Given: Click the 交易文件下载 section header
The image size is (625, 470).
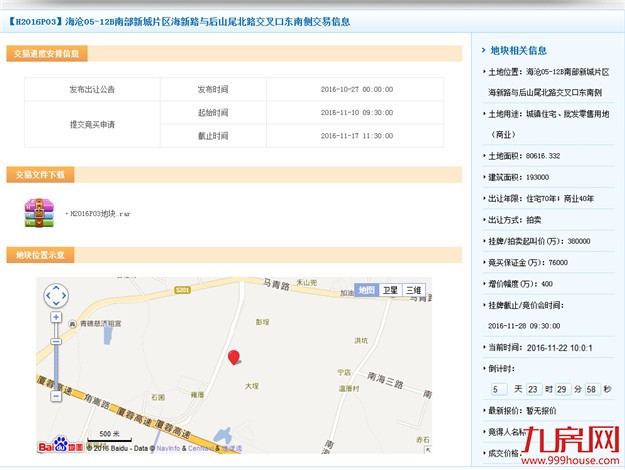Looking at the screenshot, I should [x=40, y=175].
